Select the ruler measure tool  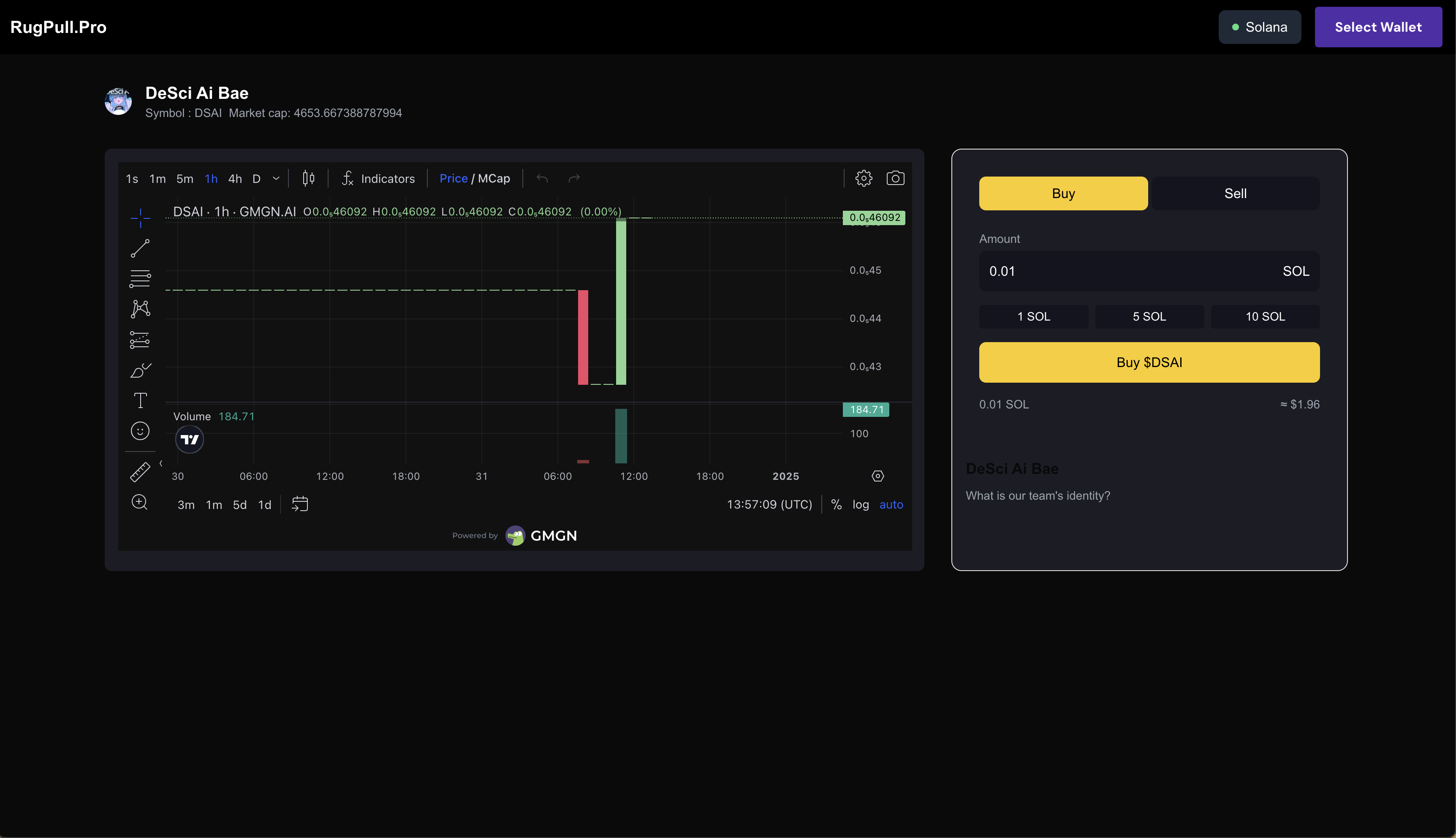click(140, 472)
